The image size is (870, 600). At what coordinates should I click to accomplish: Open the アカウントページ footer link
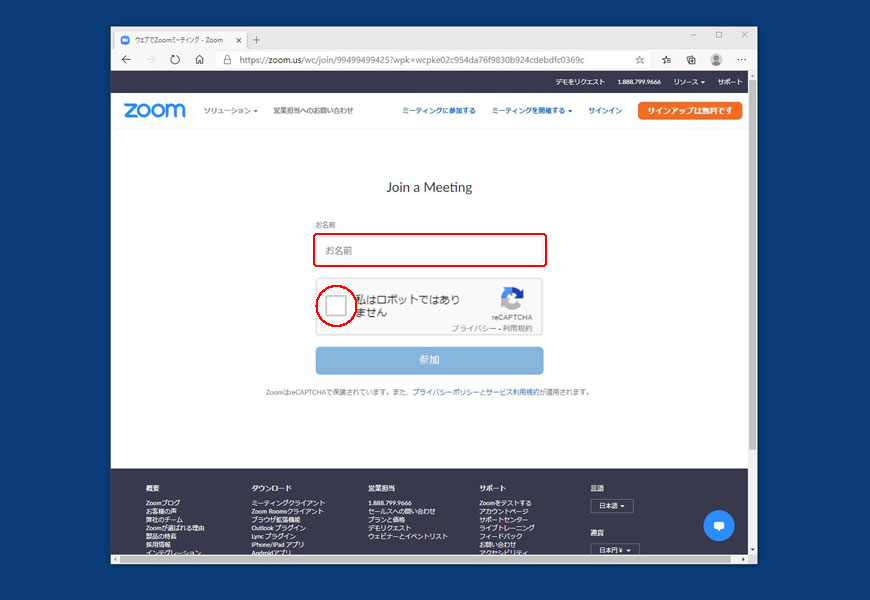coord(504,511)
